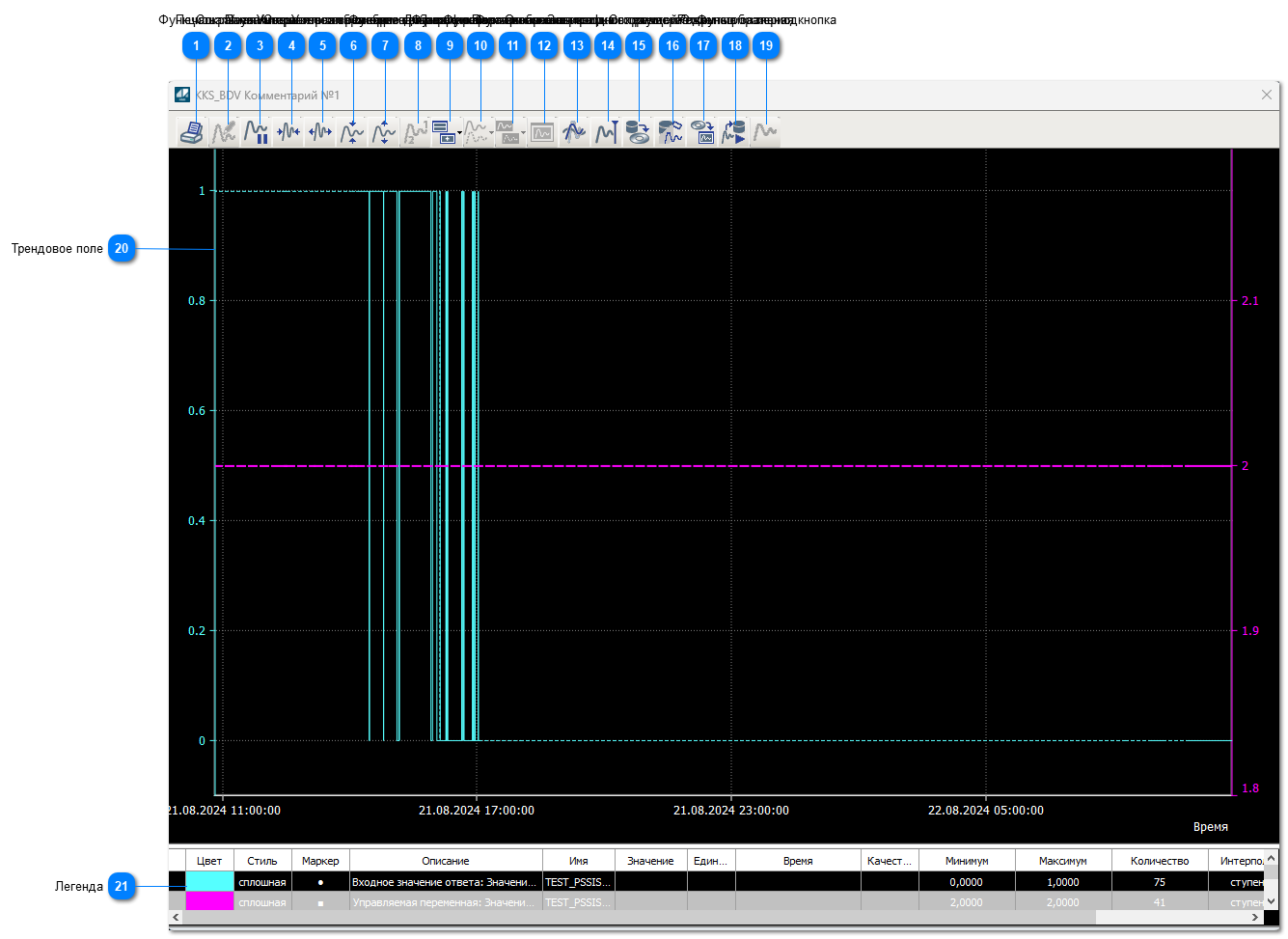1288x939 pixels.
Task: Click time axis label 21.08.2024 17:00:00
Action: click(477, 811)
